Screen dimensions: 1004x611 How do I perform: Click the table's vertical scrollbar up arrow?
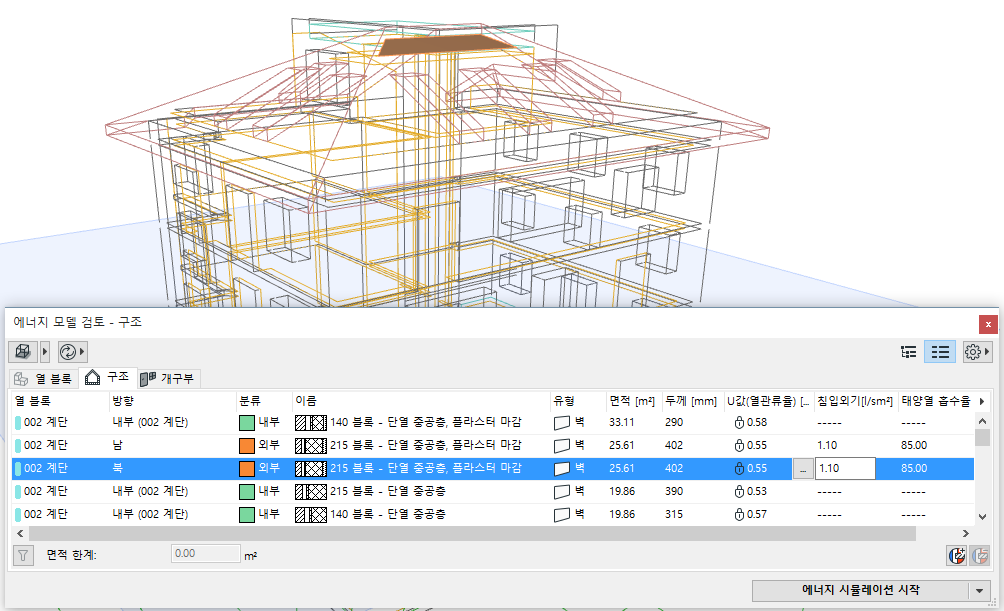click(x=982, y=421)
